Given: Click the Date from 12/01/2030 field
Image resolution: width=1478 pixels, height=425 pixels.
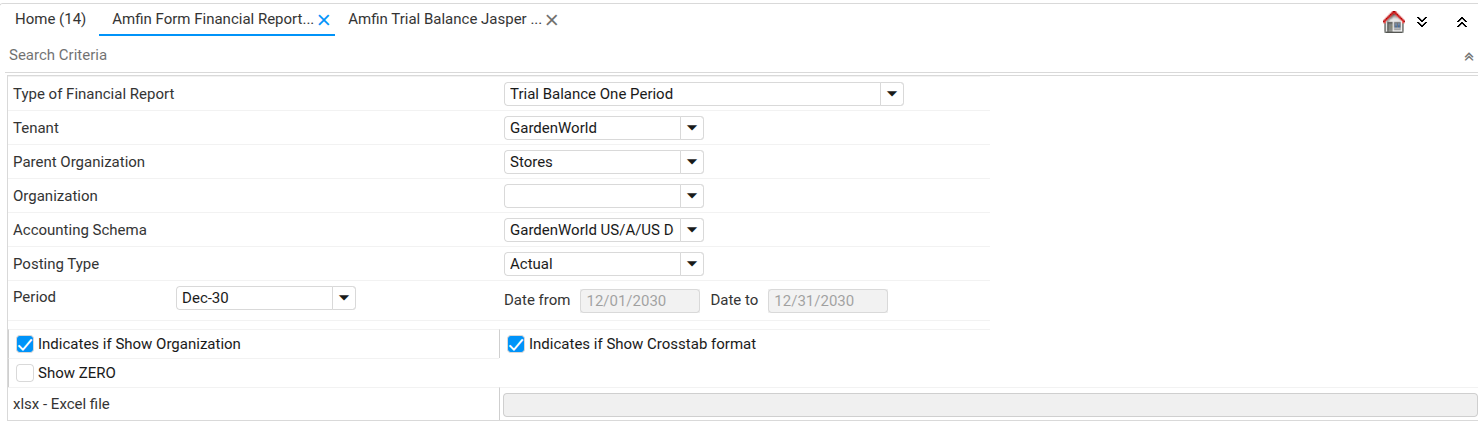Looking at the screenshot, I should (x=639, y=301).
